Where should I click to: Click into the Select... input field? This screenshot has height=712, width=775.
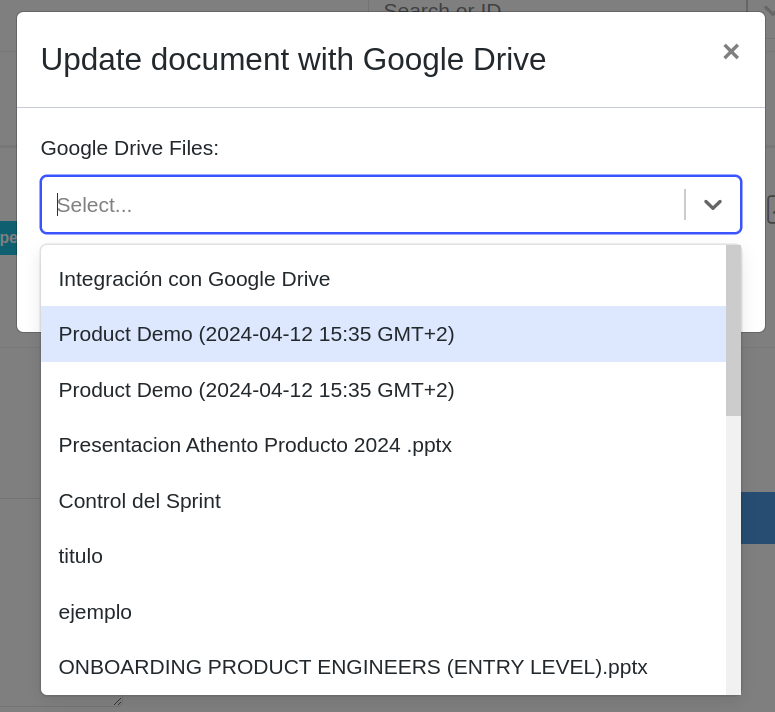point(360,205)
